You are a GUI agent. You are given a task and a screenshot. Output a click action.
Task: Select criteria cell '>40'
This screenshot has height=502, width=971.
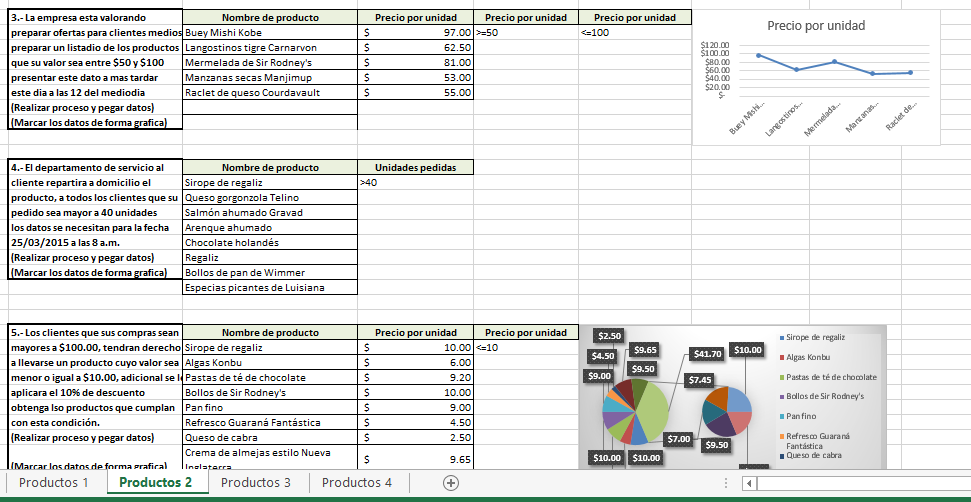pos(416,183)
